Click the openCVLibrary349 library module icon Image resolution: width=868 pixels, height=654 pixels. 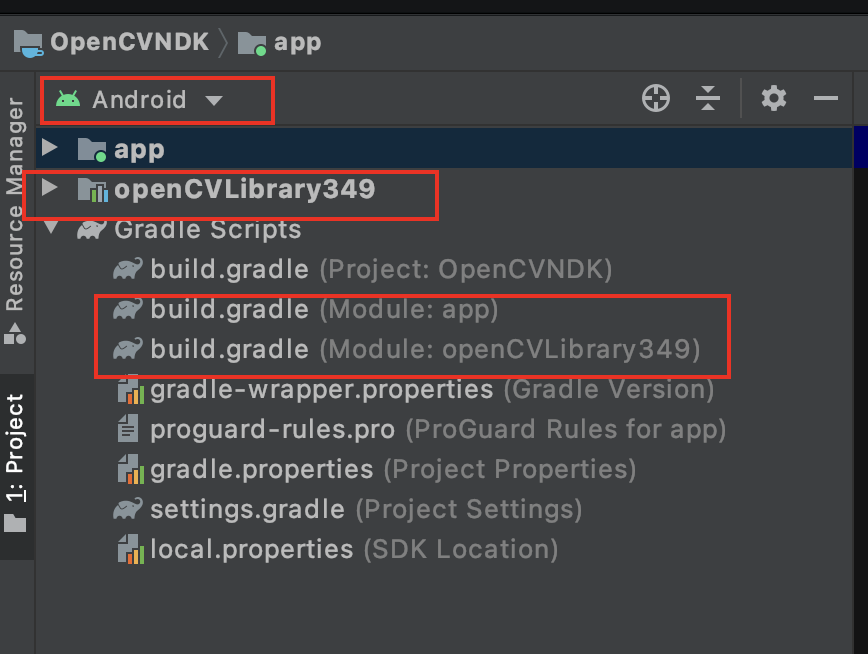[92, 189]
